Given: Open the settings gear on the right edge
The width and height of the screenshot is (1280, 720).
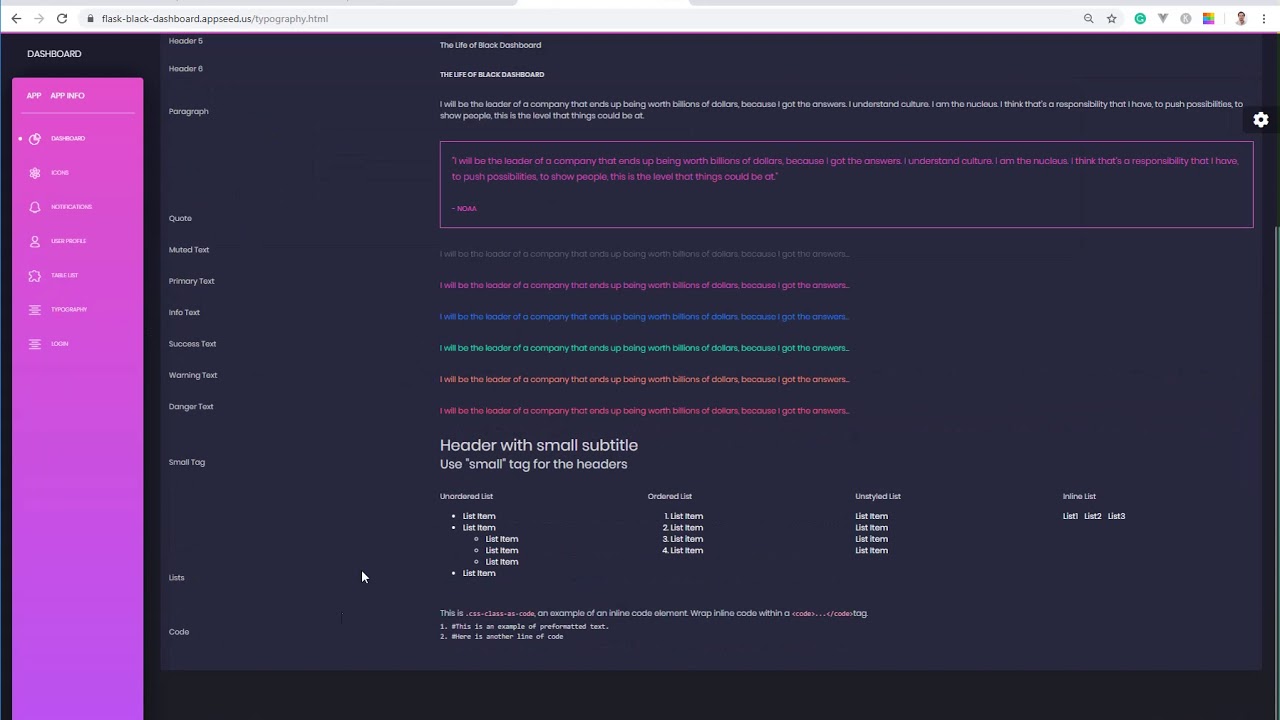Looking at the screenshot, I should (x=1261, y=119).
